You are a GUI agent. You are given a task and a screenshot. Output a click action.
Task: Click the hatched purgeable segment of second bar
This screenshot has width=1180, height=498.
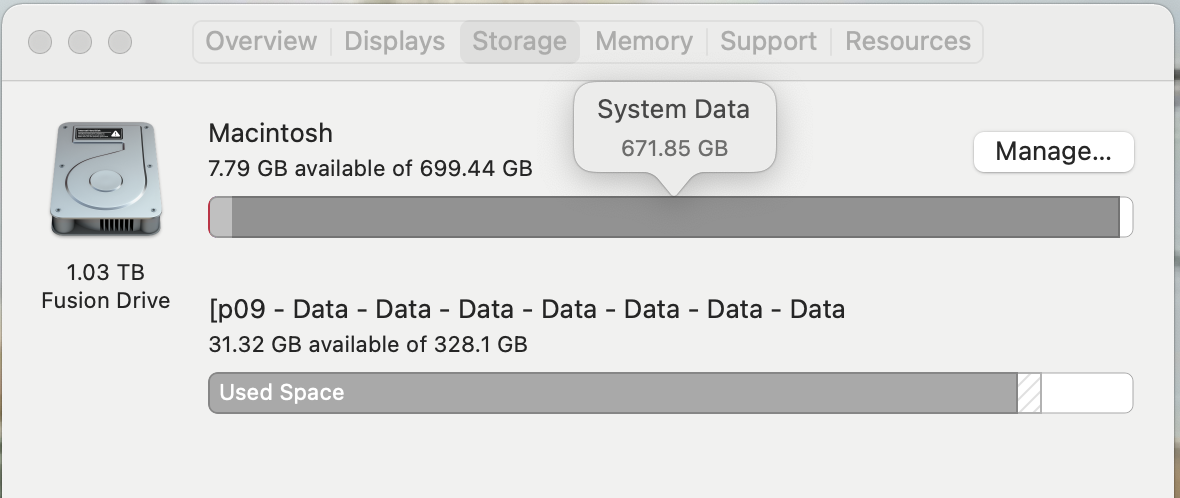[1029, 393]
